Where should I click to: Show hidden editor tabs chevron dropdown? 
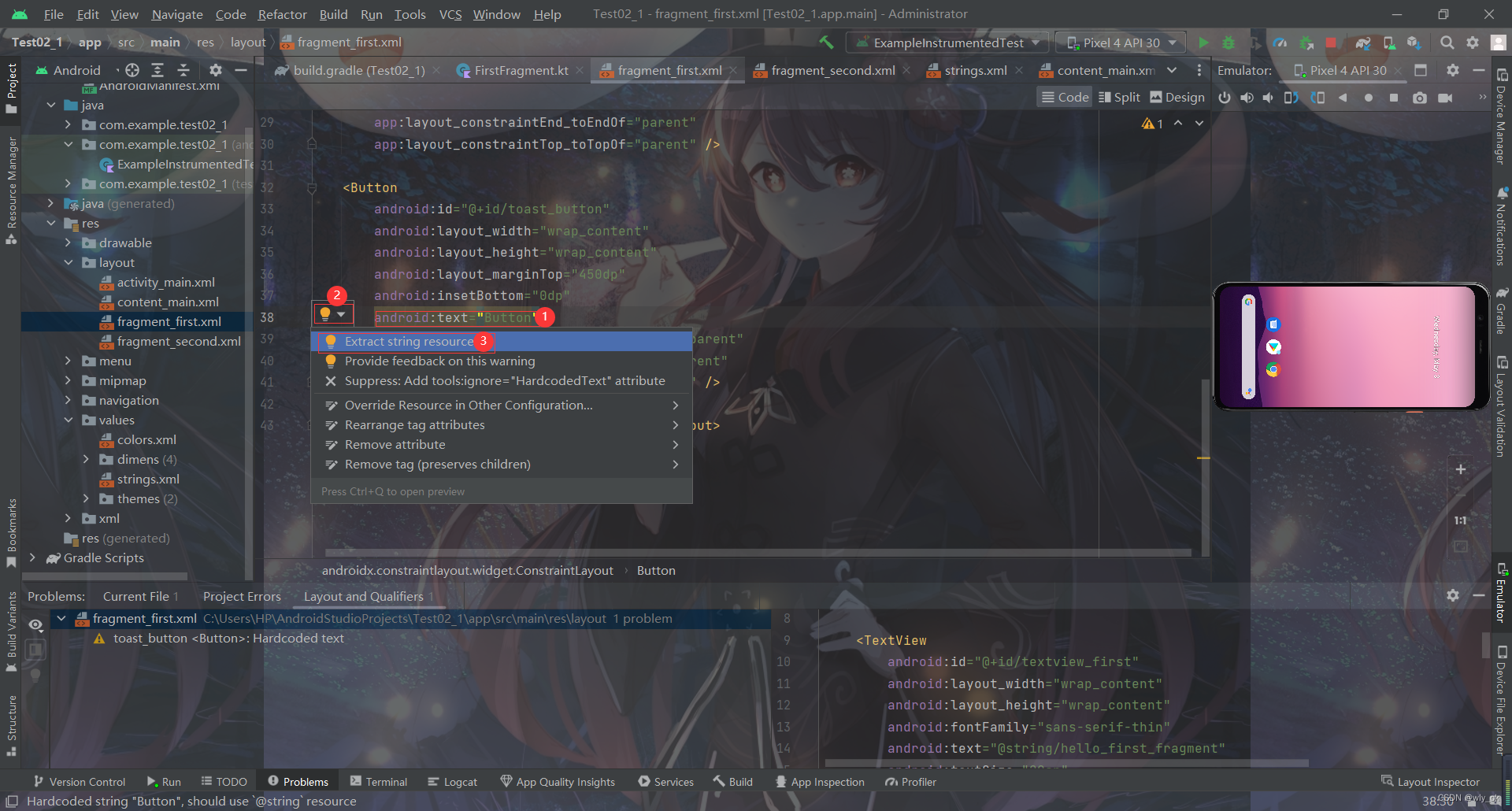[x=1172, y=70]
